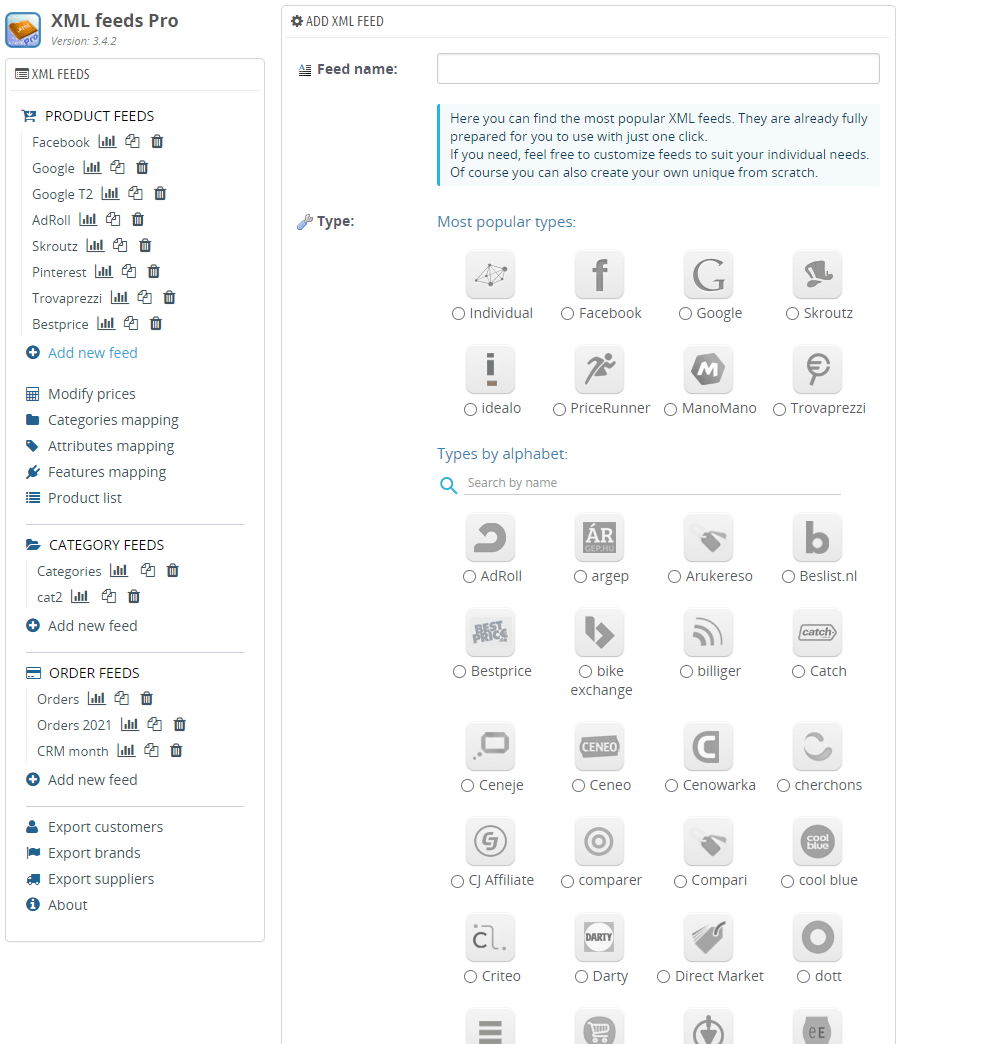1003x1044 pixels.
Task: Open Export suppliers page
Action: tap(101, 879)
